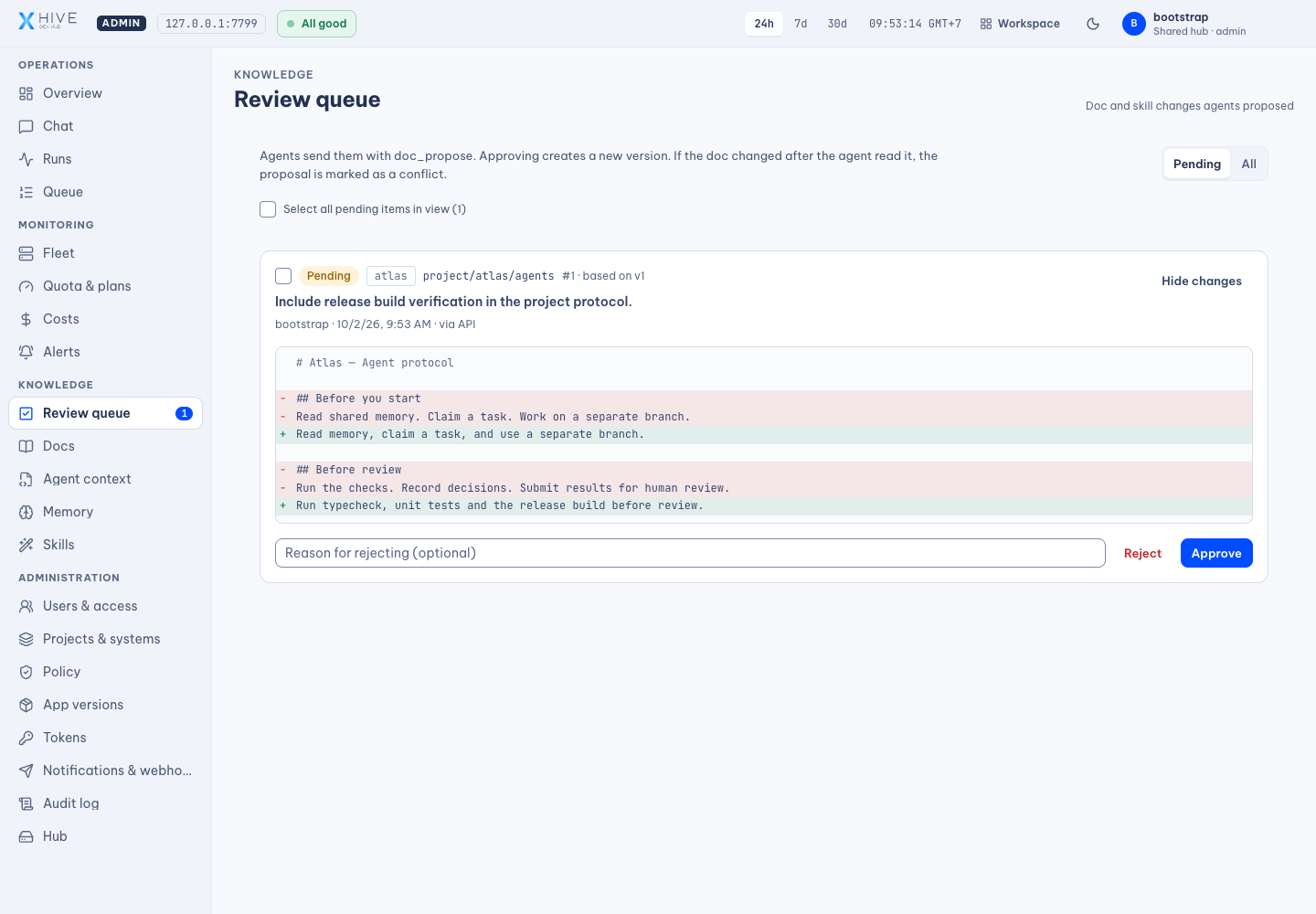The height and width of the screenshot is (914, 1316).
Task: Open Policy via its shield icon
Action: (x=27, y=672)
